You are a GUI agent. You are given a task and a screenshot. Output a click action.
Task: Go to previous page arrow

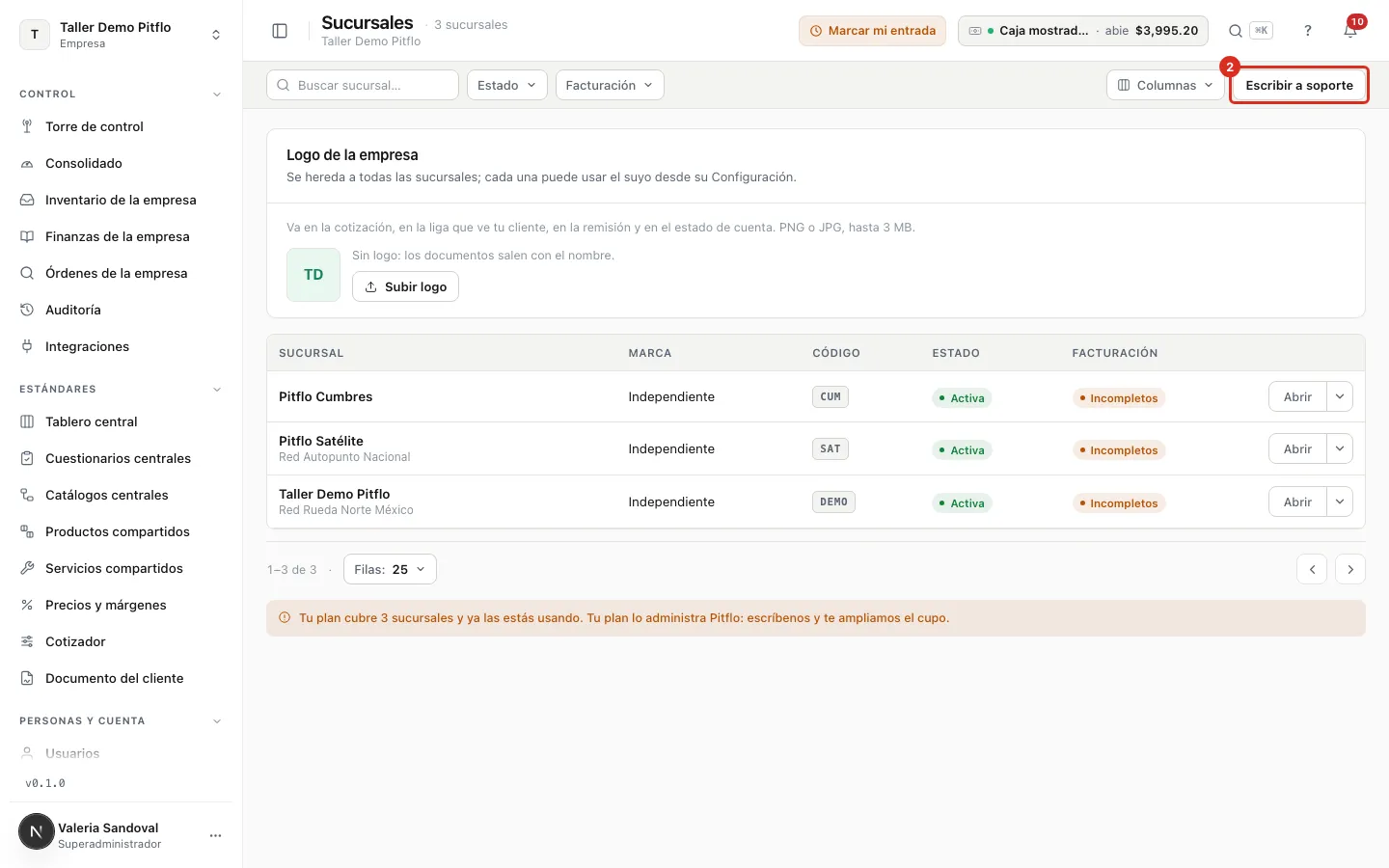click(x=1312, y=569)
